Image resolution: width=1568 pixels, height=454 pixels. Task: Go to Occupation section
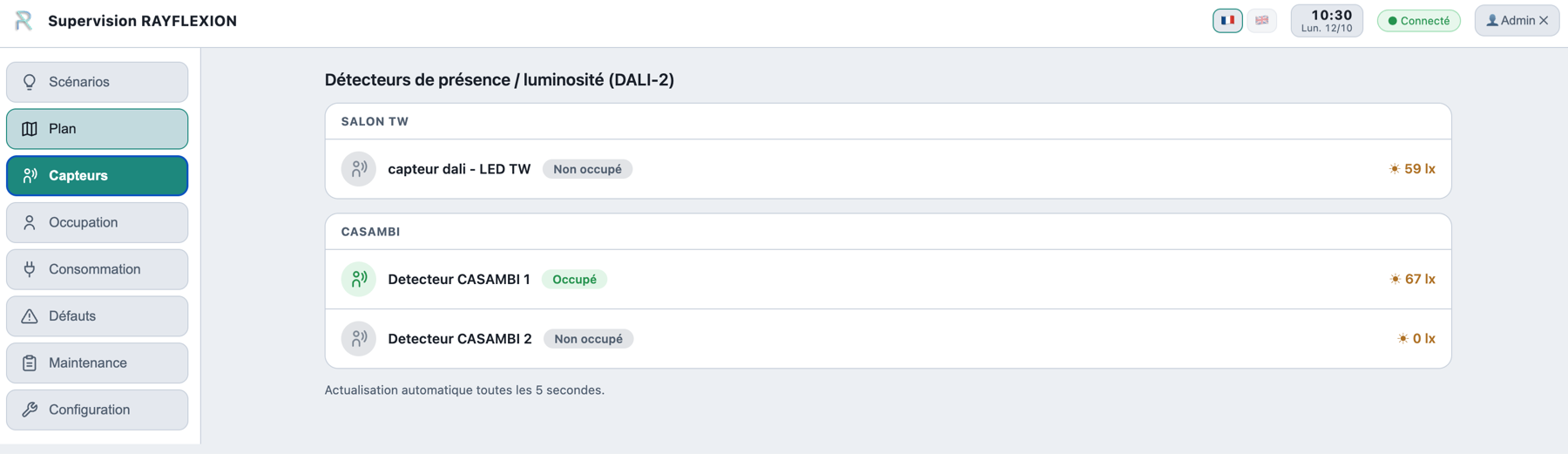click(97, 222)
